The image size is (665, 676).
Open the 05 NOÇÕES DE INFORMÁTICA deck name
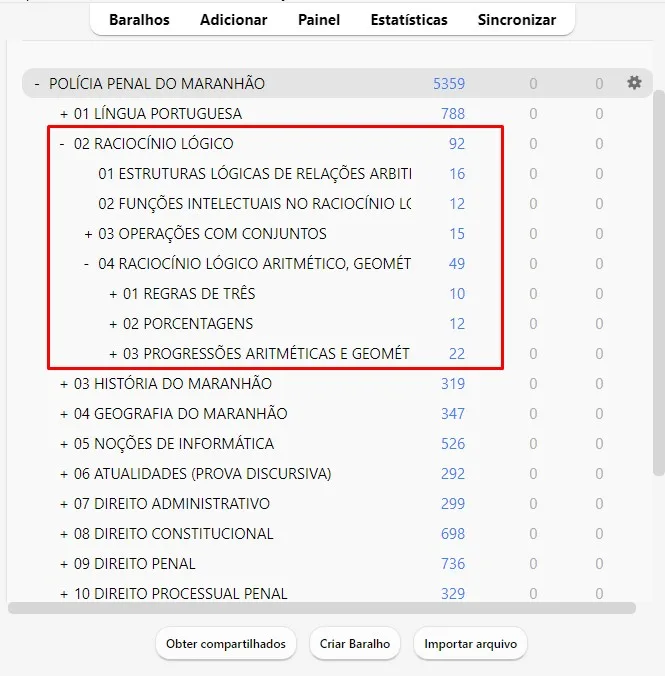(174, 444)
